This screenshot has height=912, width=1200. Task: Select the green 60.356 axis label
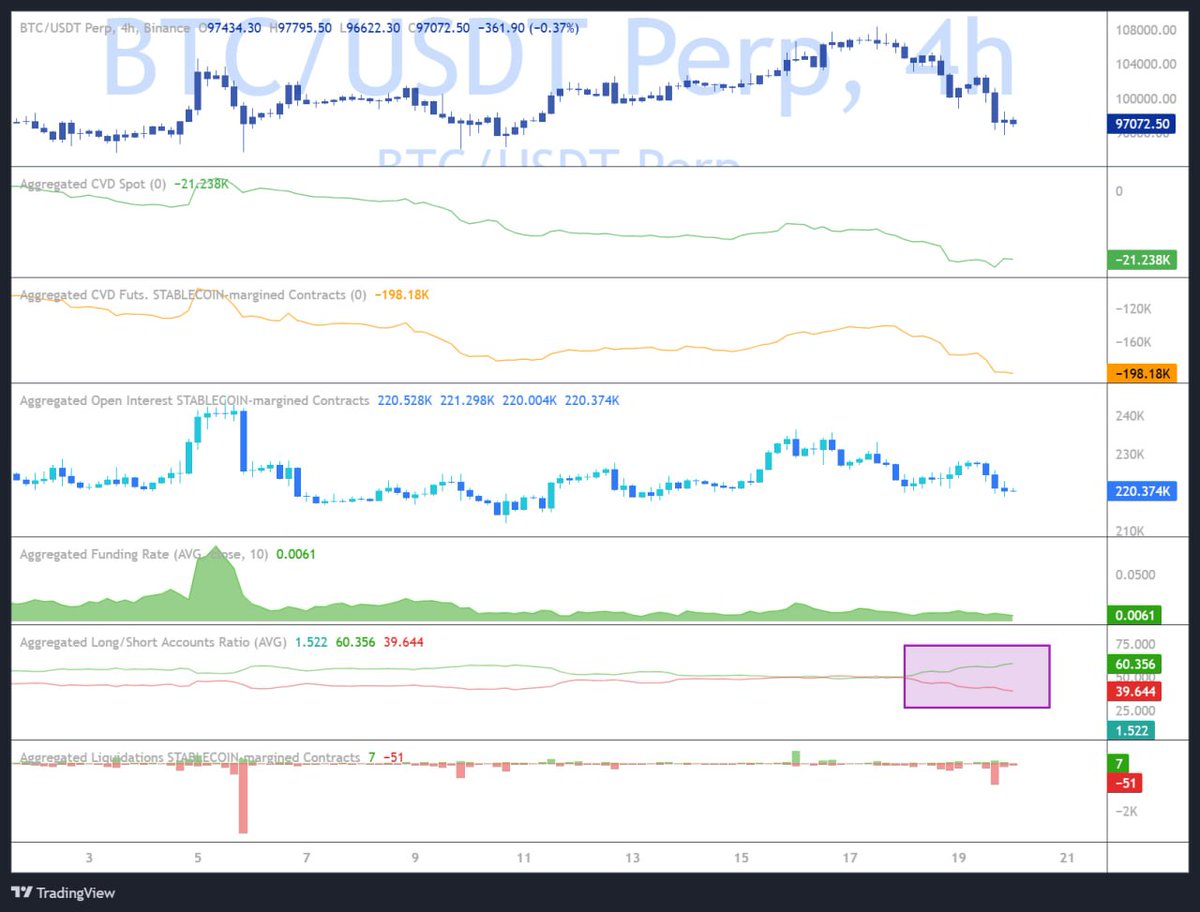1134,664
